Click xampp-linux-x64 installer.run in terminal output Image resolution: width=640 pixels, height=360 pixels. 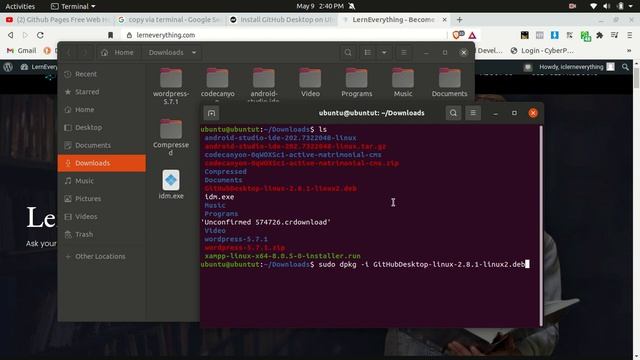coord(282,256)
